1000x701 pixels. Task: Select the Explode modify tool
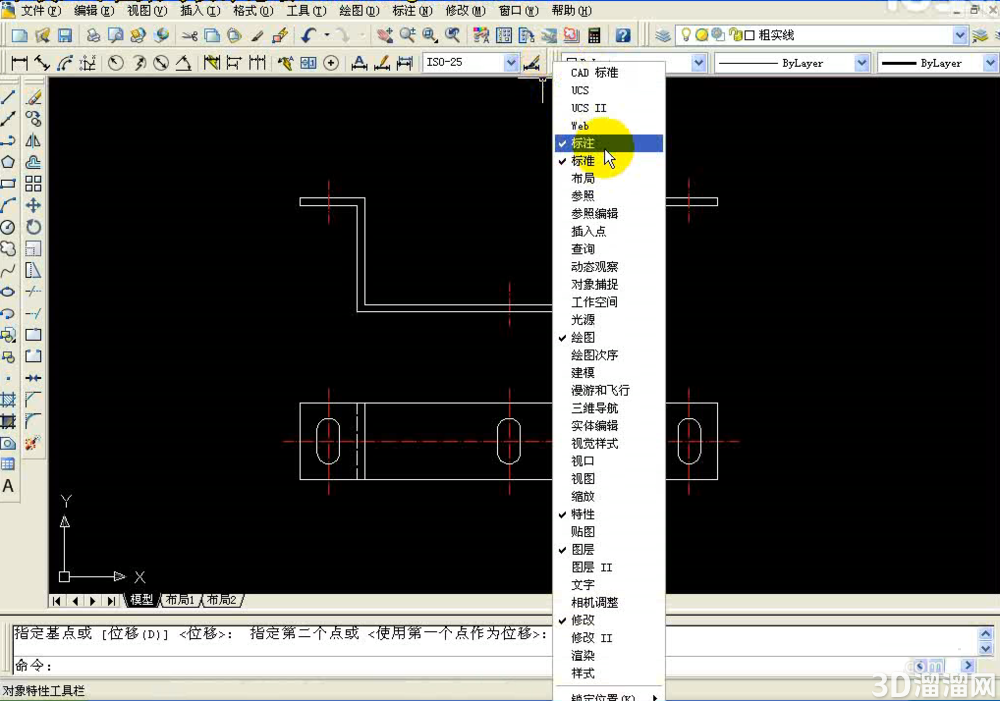(33, 442)
